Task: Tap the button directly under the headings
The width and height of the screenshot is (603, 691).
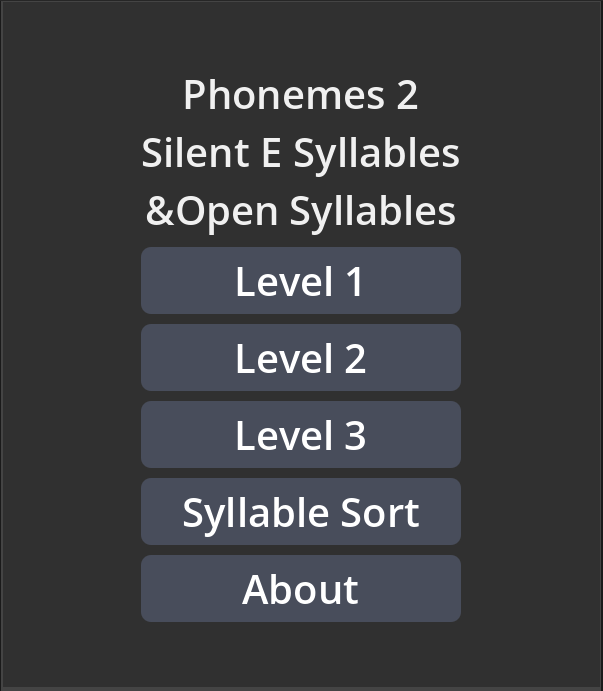Action: tap(301, 281)
